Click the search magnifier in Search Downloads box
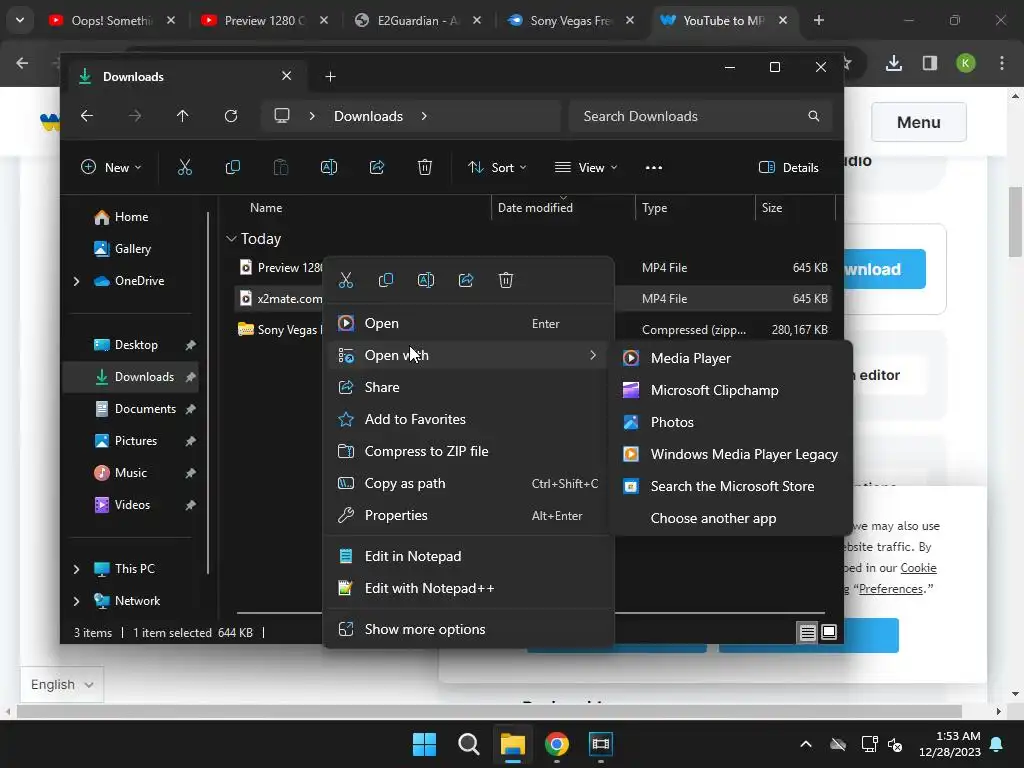The height and width of the screenshot is (768, 1024). click(x=813, y=116)
